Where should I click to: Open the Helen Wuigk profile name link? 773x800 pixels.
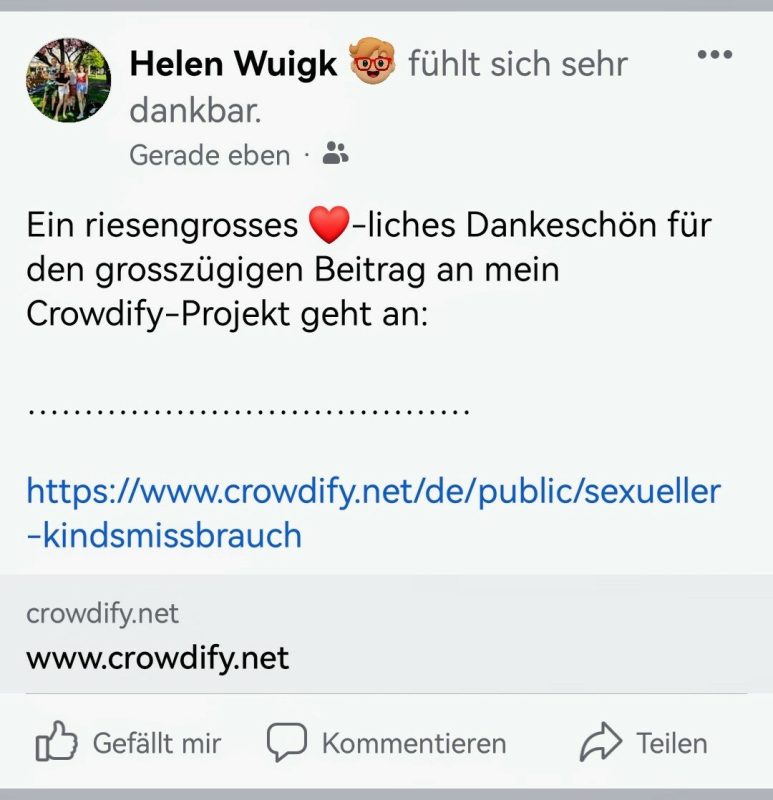(233, 64)
